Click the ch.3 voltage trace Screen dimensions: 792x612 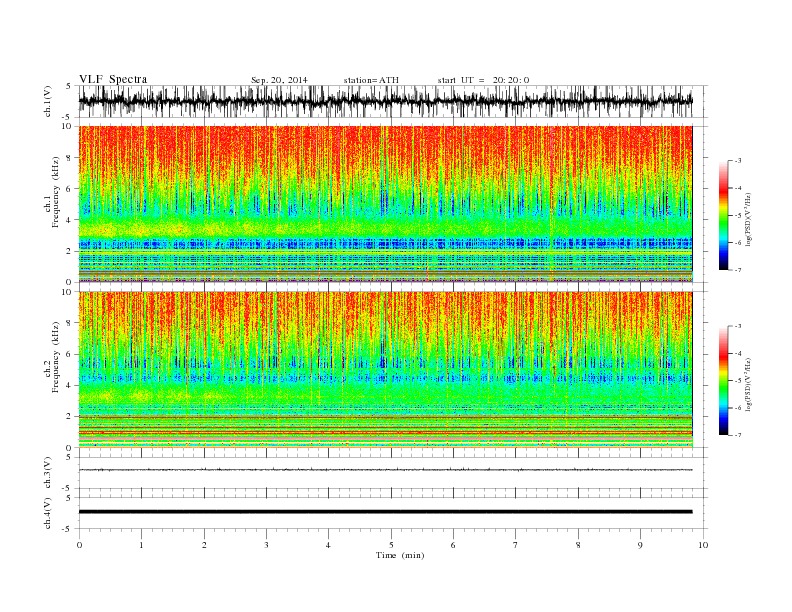385,470
